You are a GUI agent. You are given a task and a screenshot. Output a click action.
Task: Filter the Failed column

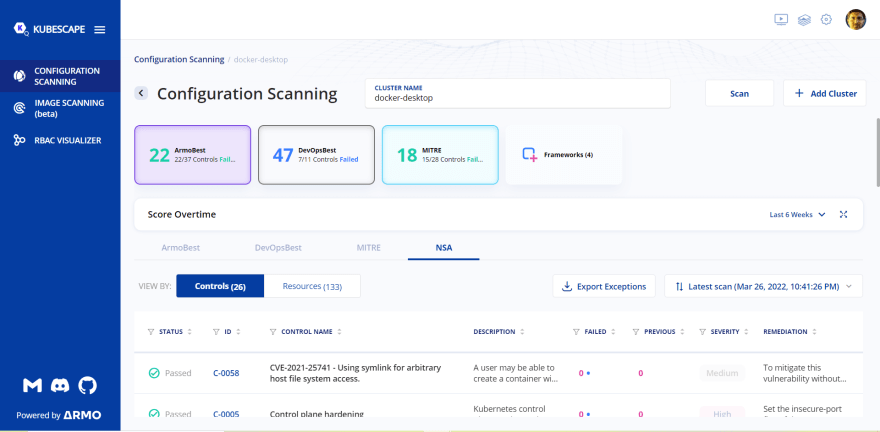[x=576, y=332]
